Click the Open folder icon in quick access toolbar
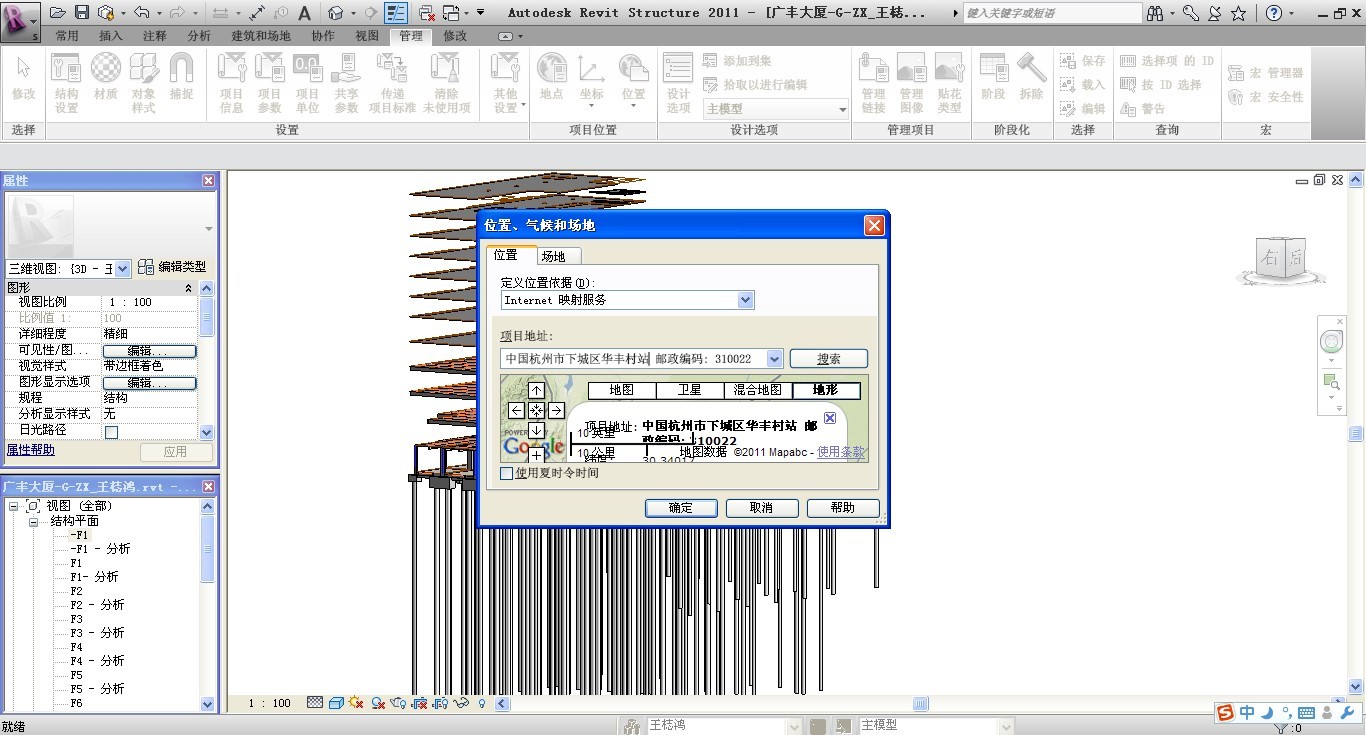The image size is (1366, 735). 57,13
